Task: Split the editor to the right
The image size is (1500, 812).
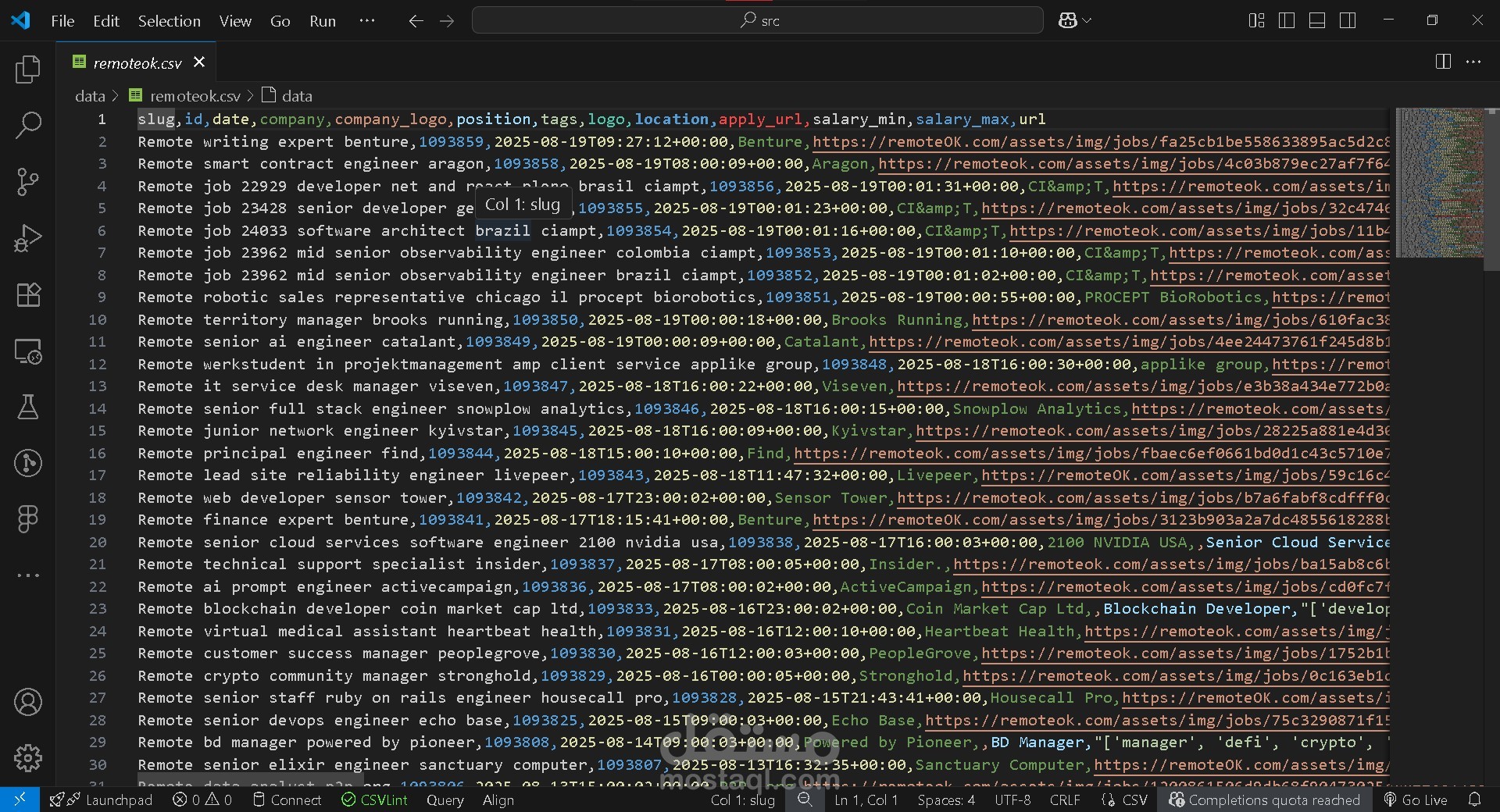Action: (x=1443, y=62)
